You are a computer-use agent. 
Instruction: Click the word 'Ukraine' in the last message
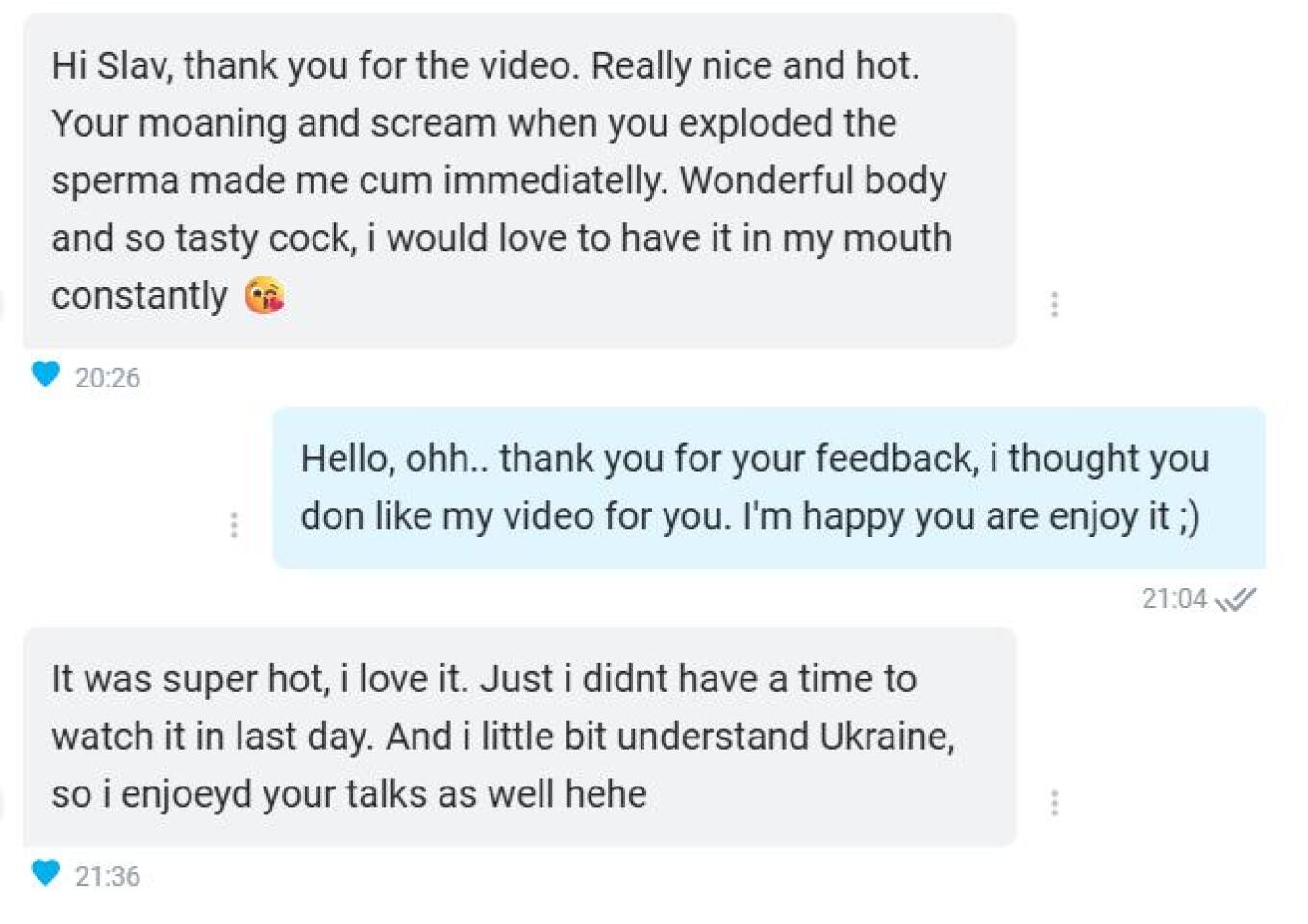887,737
